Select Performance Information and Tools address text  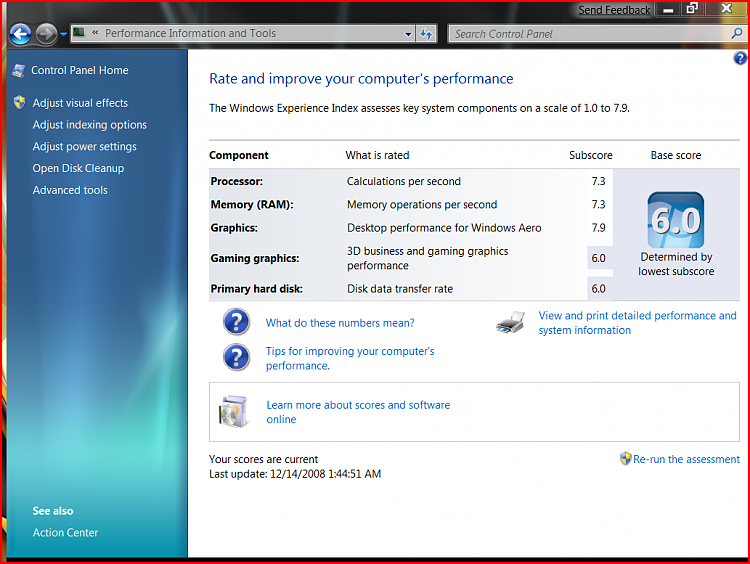[x=190, y=33]
